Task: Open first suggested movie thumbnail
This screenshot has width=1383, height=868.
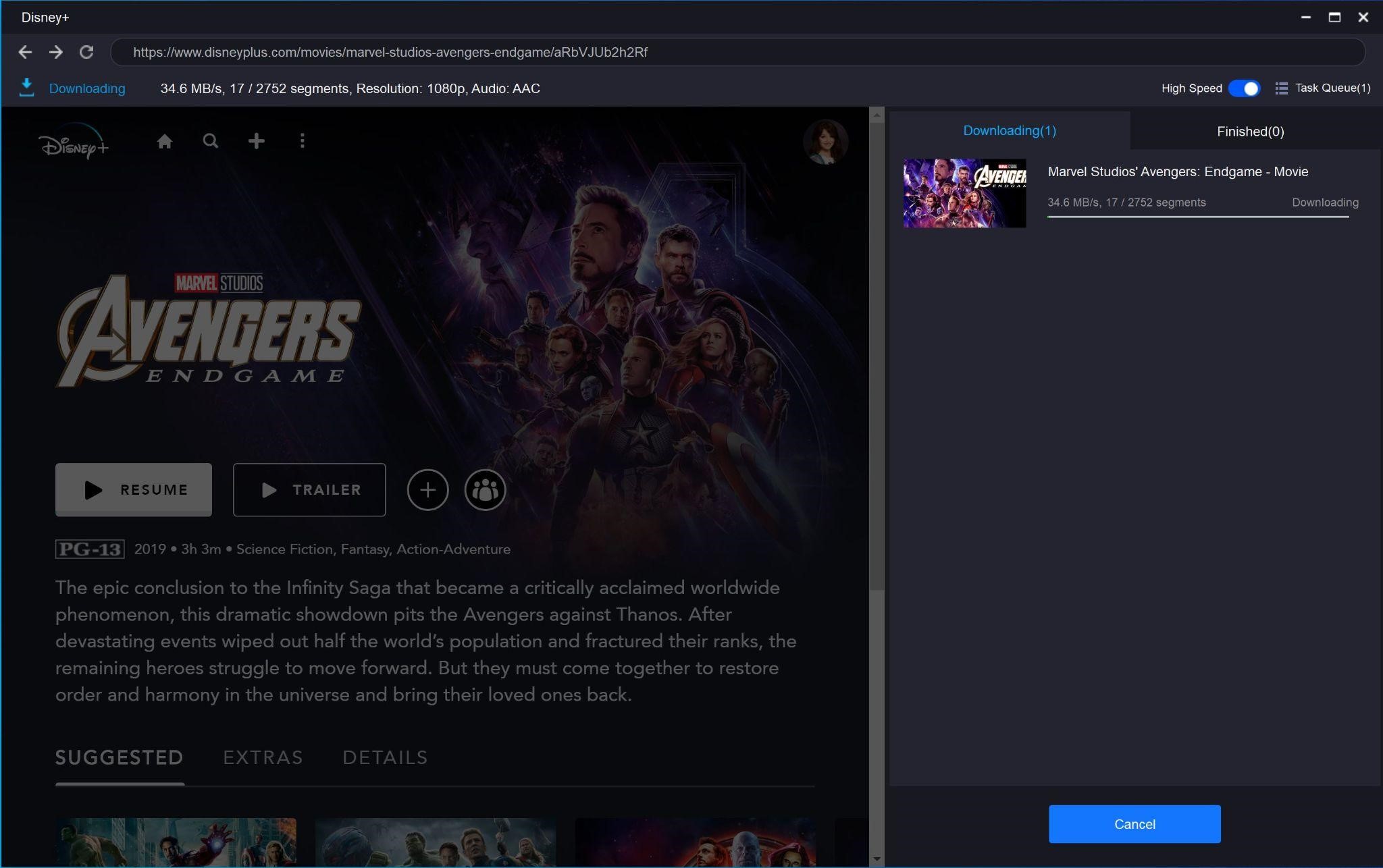Action: (x=176, y=842)
